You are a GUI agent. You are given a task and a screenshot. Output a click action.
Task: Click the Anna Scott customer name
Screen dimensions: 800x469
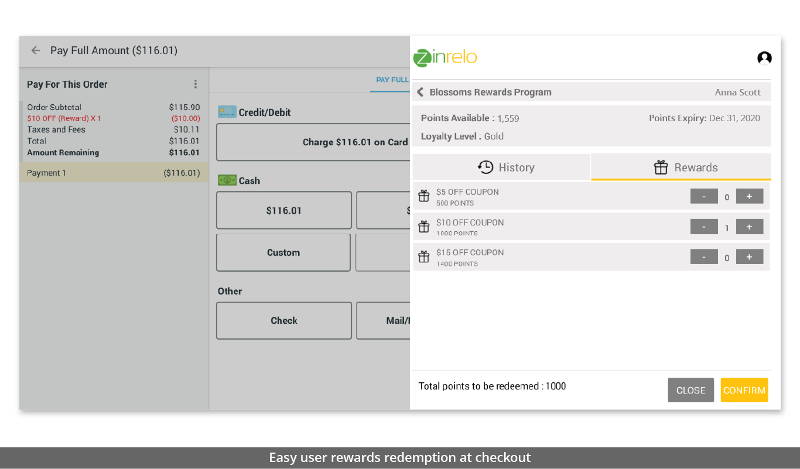point(737,92)
